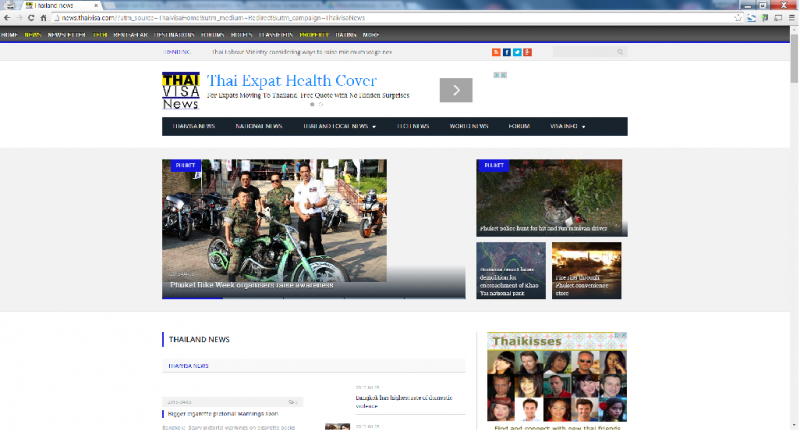
Task: Click the vertical scrollbar thumb
Action: [x=794, y=57]
